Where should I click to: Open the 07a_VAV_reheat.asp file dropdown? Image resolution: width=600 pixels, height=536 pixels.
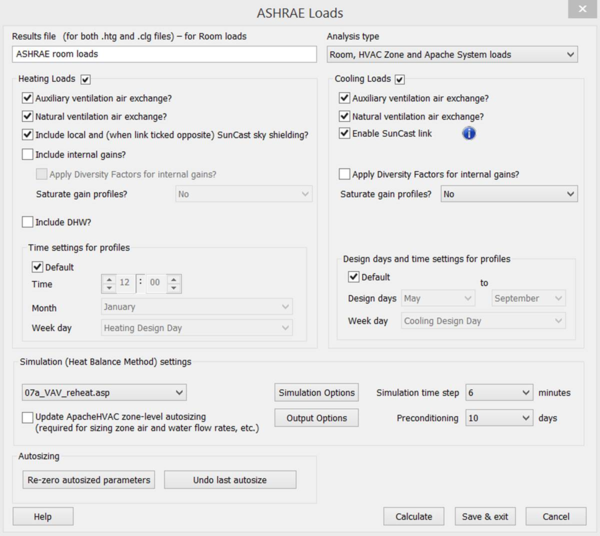pos(103,392)
